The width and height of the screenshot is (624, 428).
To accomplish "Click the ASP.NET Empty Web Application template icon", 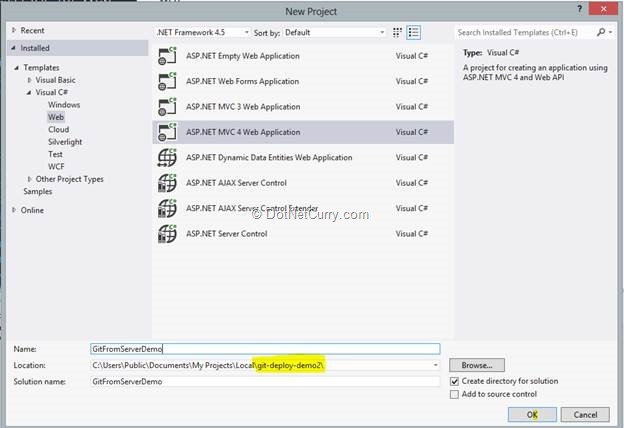I will (x=167, y=56).
